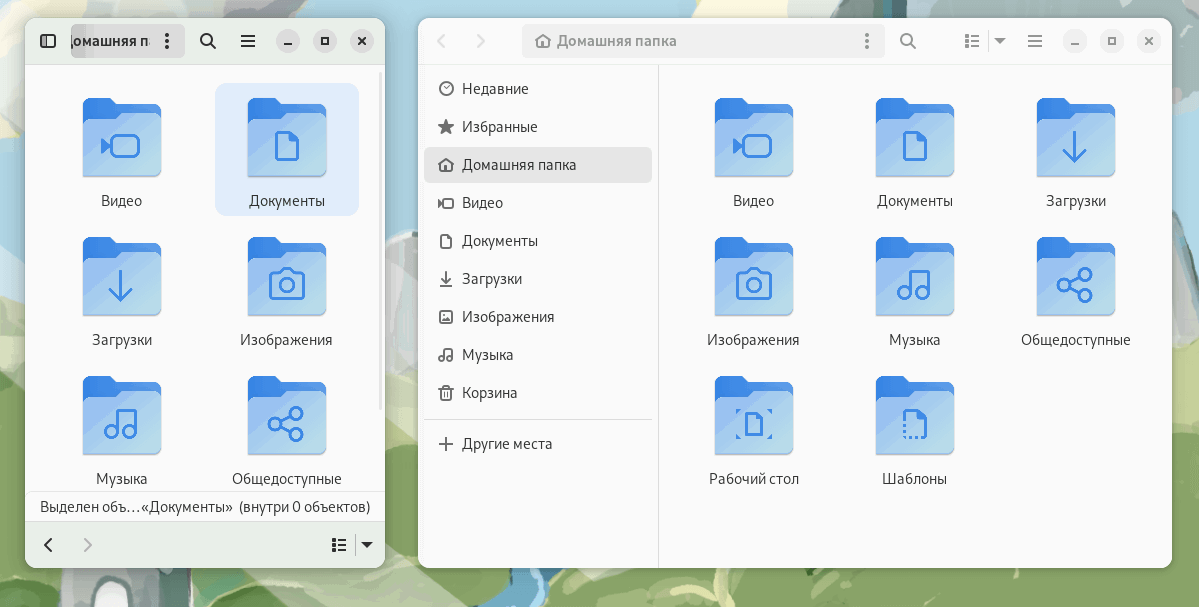Open Музыка in sidebar
1199x607 pixels.
pos(538,355)
